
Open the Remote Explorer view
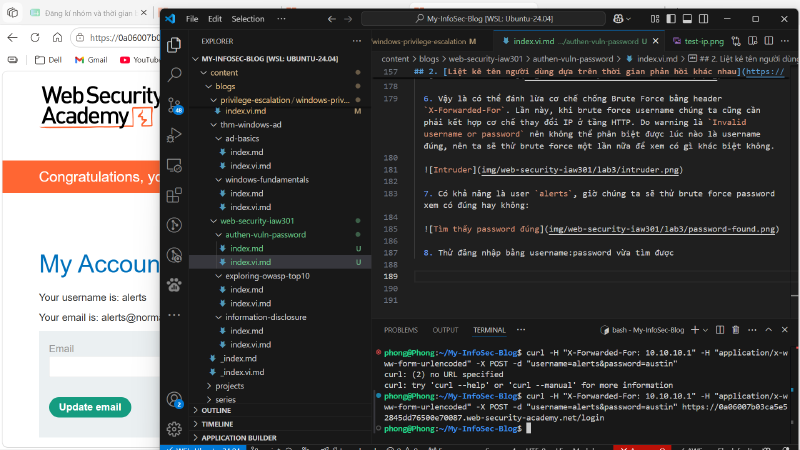click(x=174, y=165)
